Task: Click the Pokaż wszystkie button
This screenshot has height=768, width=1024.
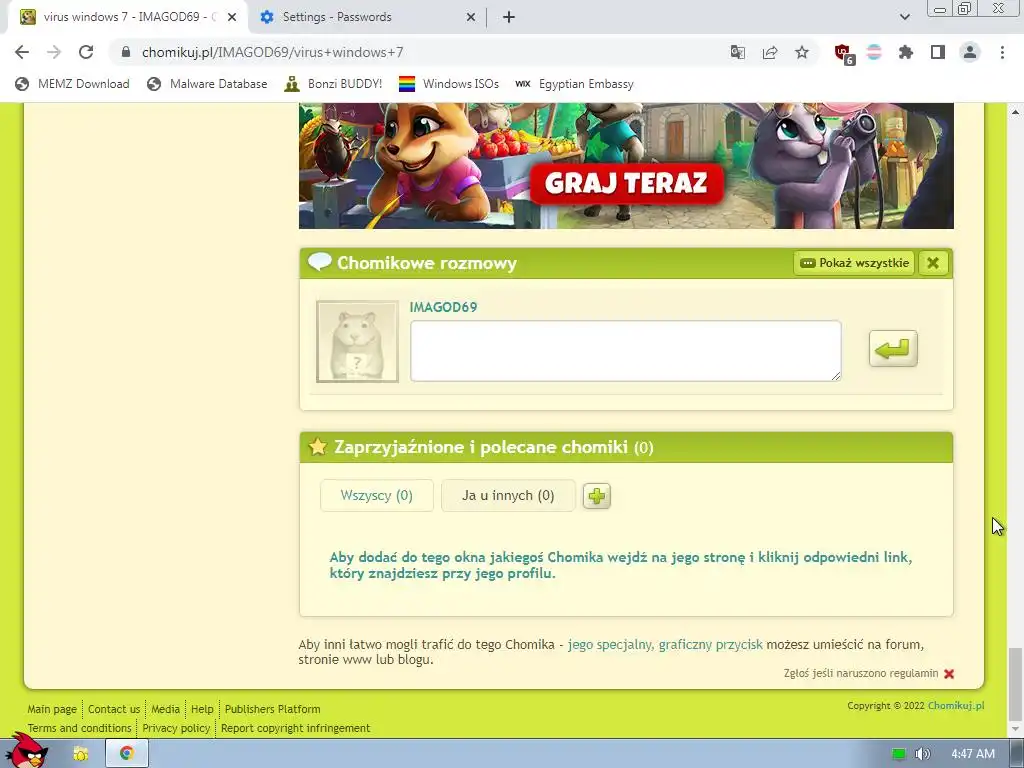Action: 854,263
